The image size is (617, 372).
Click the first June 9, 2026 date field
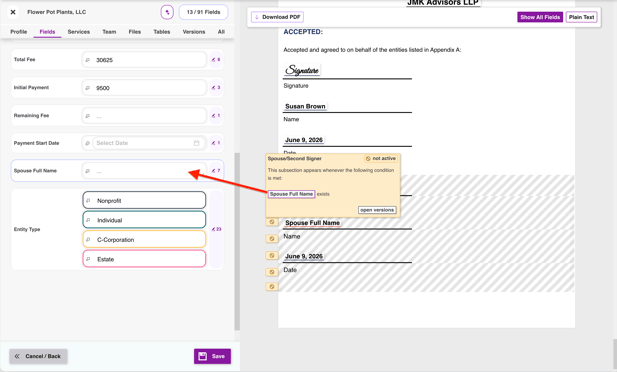(x=304, y=140)
